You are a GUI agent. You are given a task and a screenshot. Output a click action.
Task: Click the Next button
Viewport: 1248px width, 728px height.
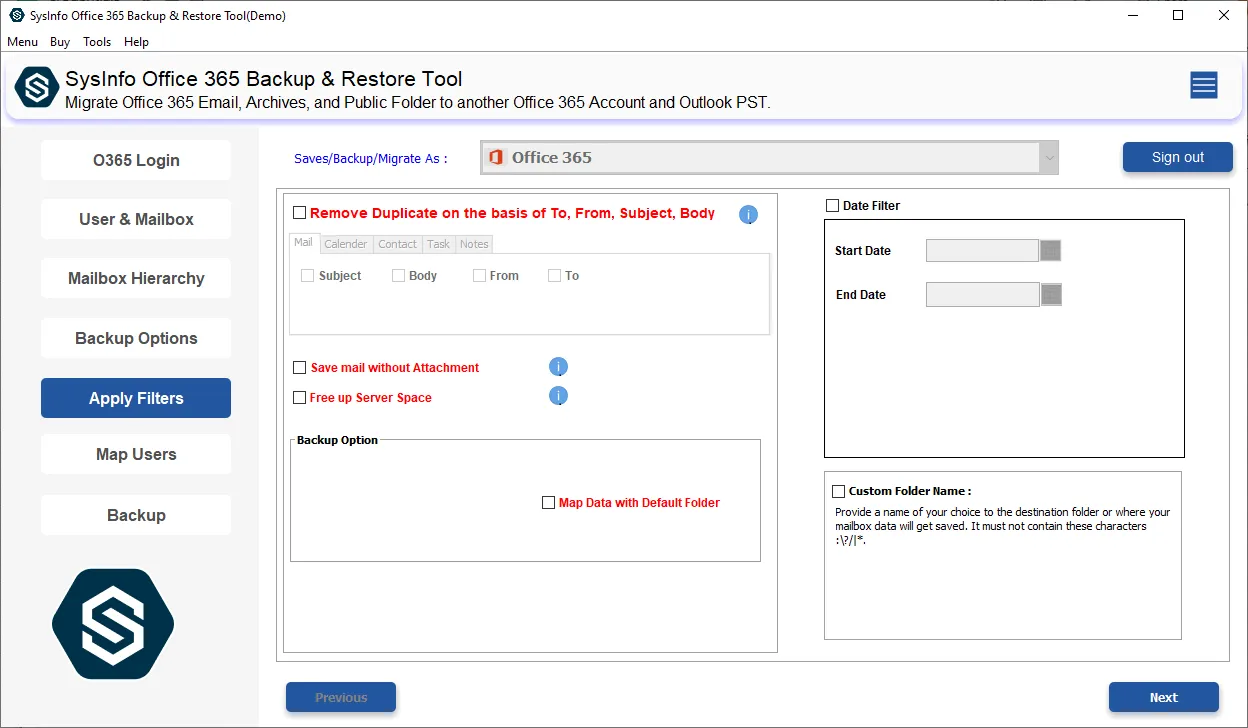point(1163,697)
